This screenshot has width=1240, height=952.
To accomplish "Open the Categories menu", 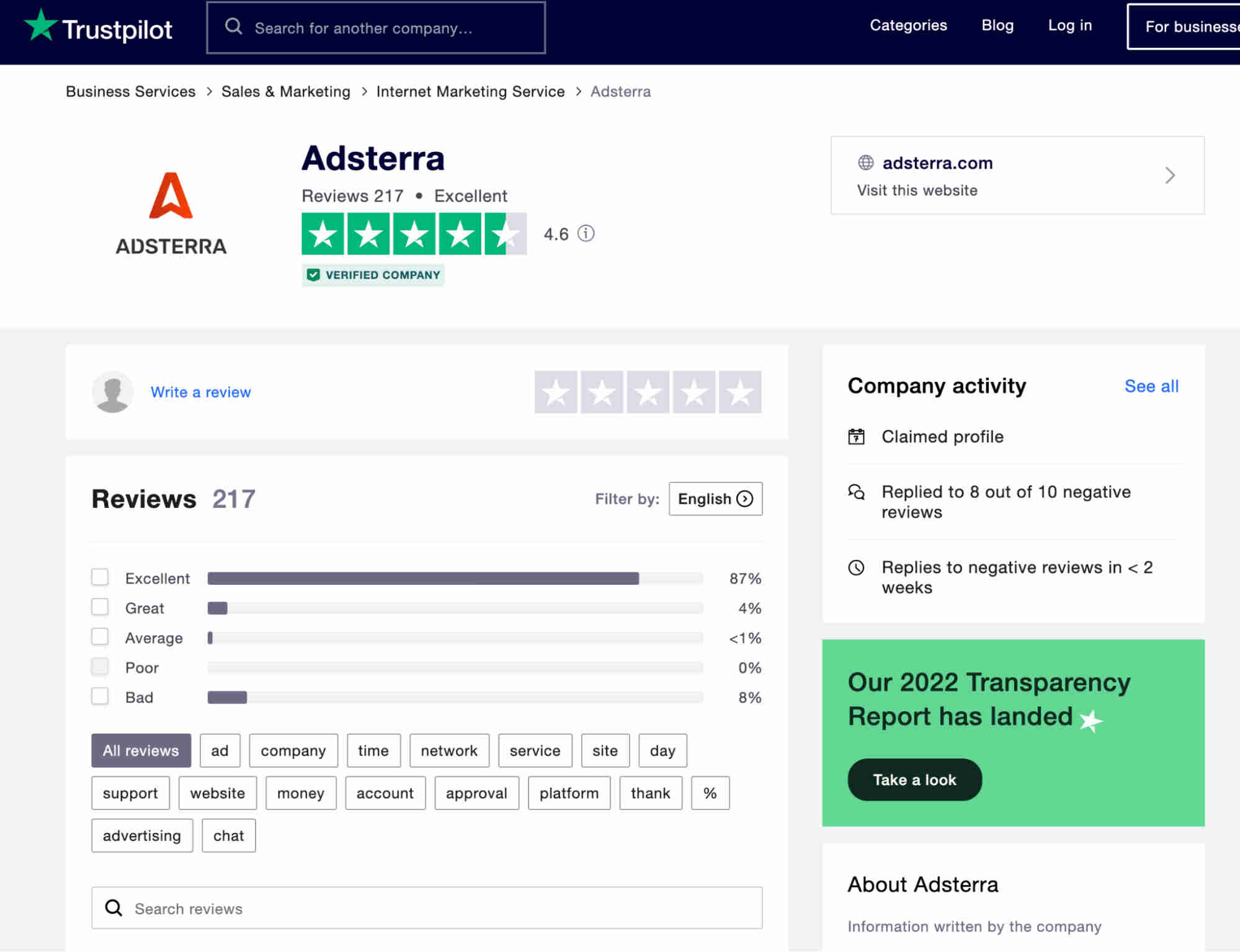I will coord(908,25).
